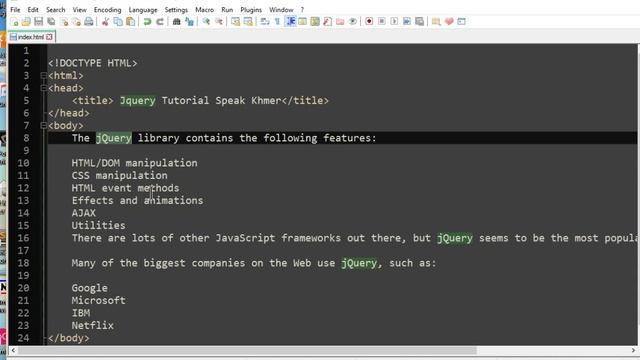Toggle synchronized horizontal scrolling

248,22
